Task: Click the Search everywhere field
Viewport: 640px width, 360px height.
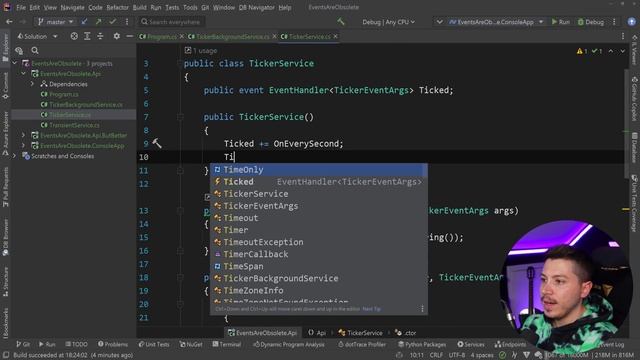Action: [x=171, y=22]
